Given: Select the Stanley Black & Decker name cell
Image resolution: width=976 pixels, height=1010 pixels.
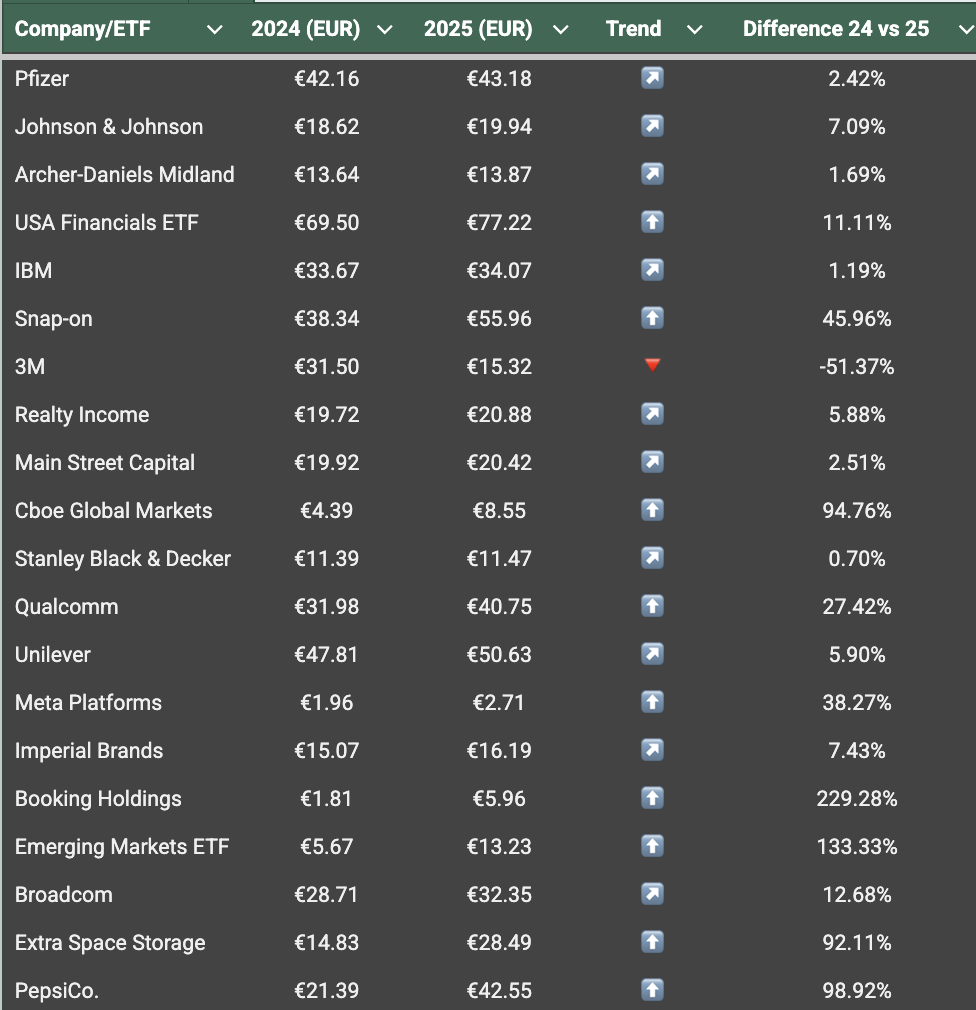Looking at the screenshot, I should pyautogui.click(x=122, y=558).
